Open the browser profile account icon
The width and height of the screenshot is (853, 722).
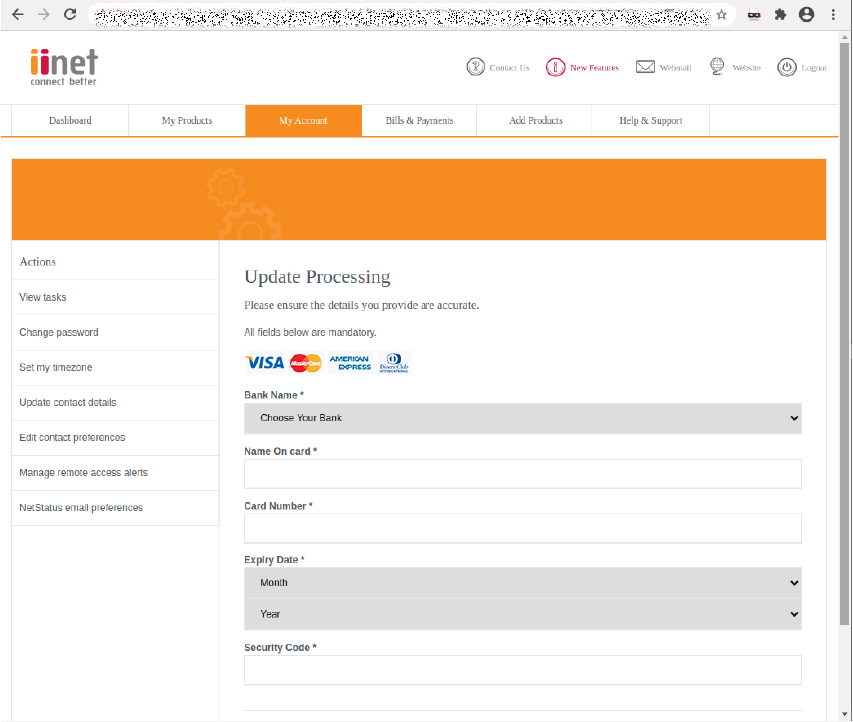click(806, 15)
